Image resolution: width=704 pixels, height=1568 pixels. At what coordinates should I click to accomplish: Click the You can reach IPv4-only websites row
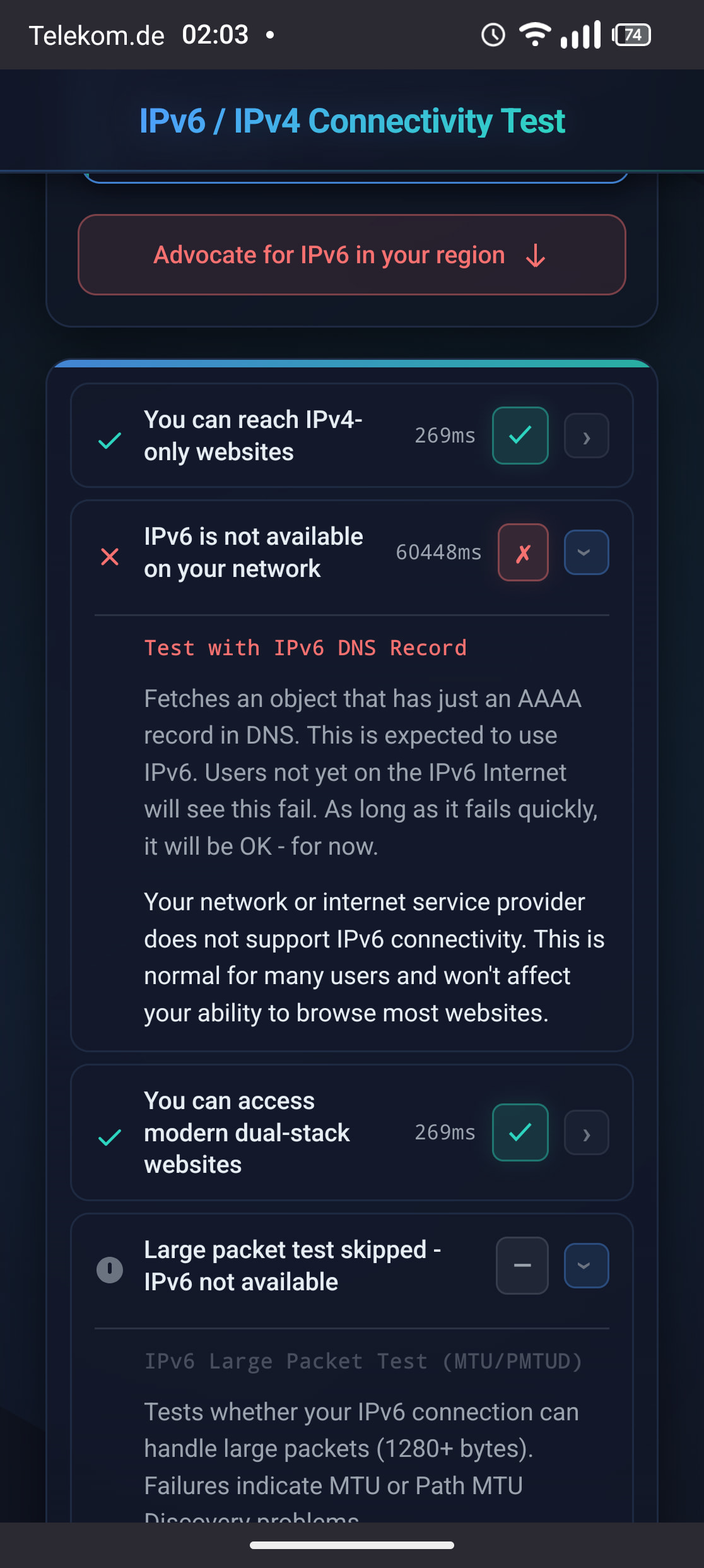coord(253,436)
